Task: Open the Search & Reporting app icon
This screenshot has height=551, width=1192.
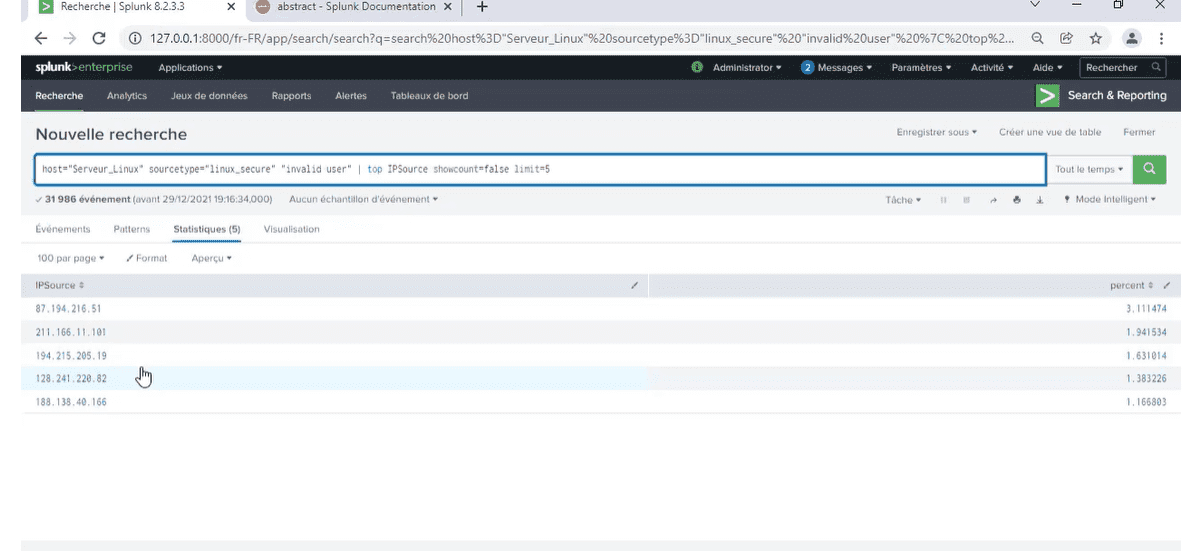Action: [1047, 96]
